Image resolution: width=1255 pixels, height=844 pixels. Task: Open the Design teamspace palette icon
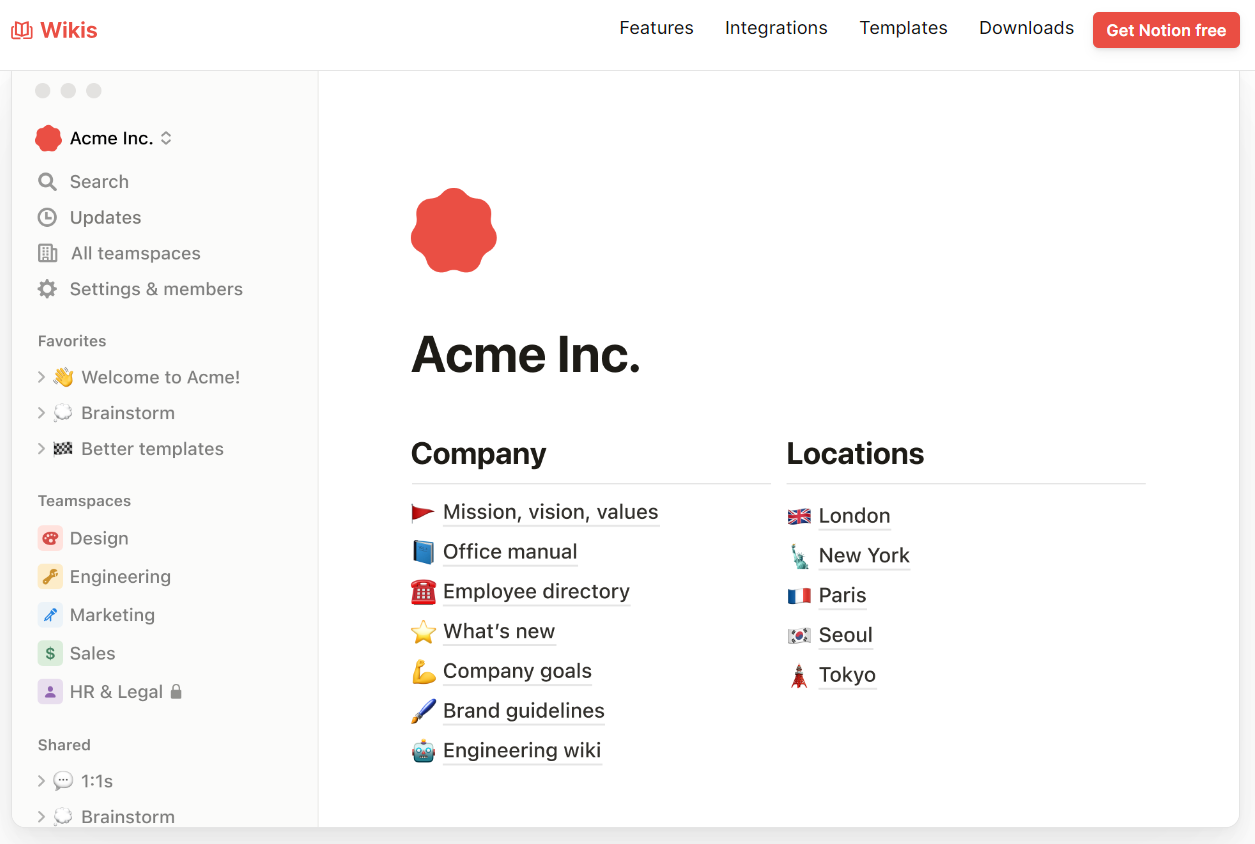[50, 539]
